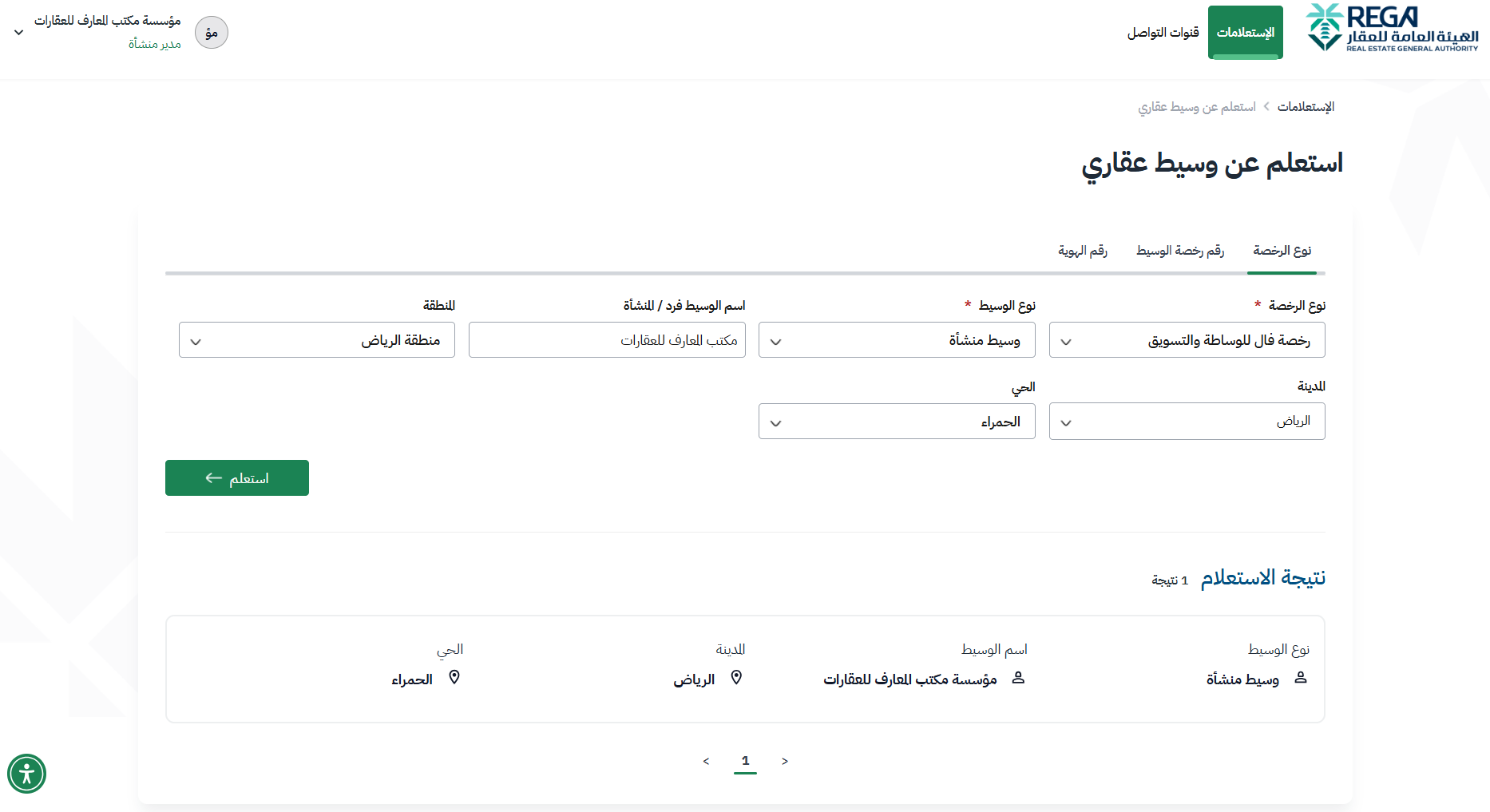Go to the next results page arrow
Screen dimensions: 1490x812
tap(785, 762)
